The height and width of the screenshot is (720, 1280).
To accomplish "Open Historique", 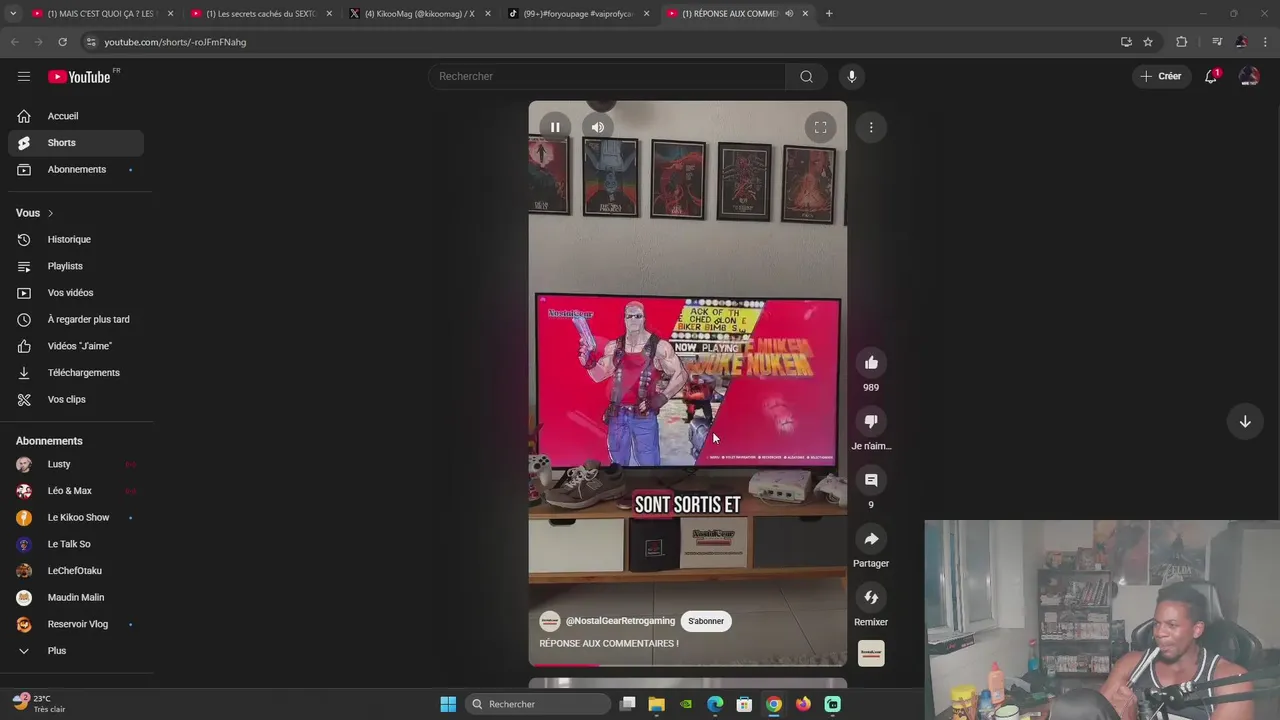I will [x=76, y=240].
